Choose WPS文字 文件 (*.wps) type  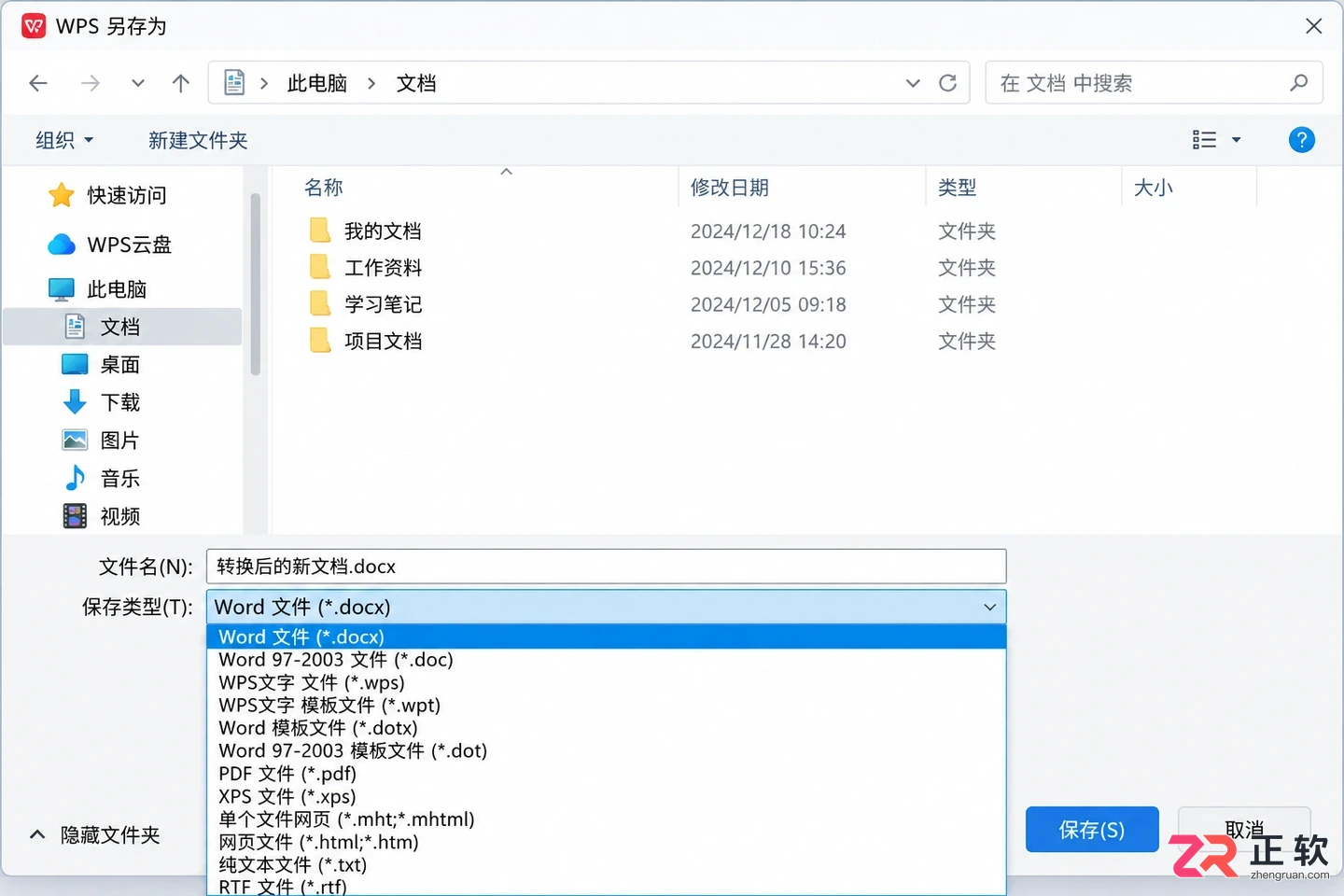607,682
